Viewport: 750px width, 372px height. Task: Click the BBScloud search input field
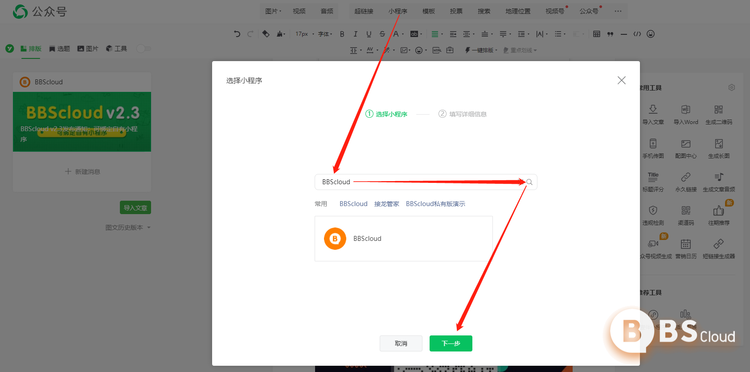(426, 182)
